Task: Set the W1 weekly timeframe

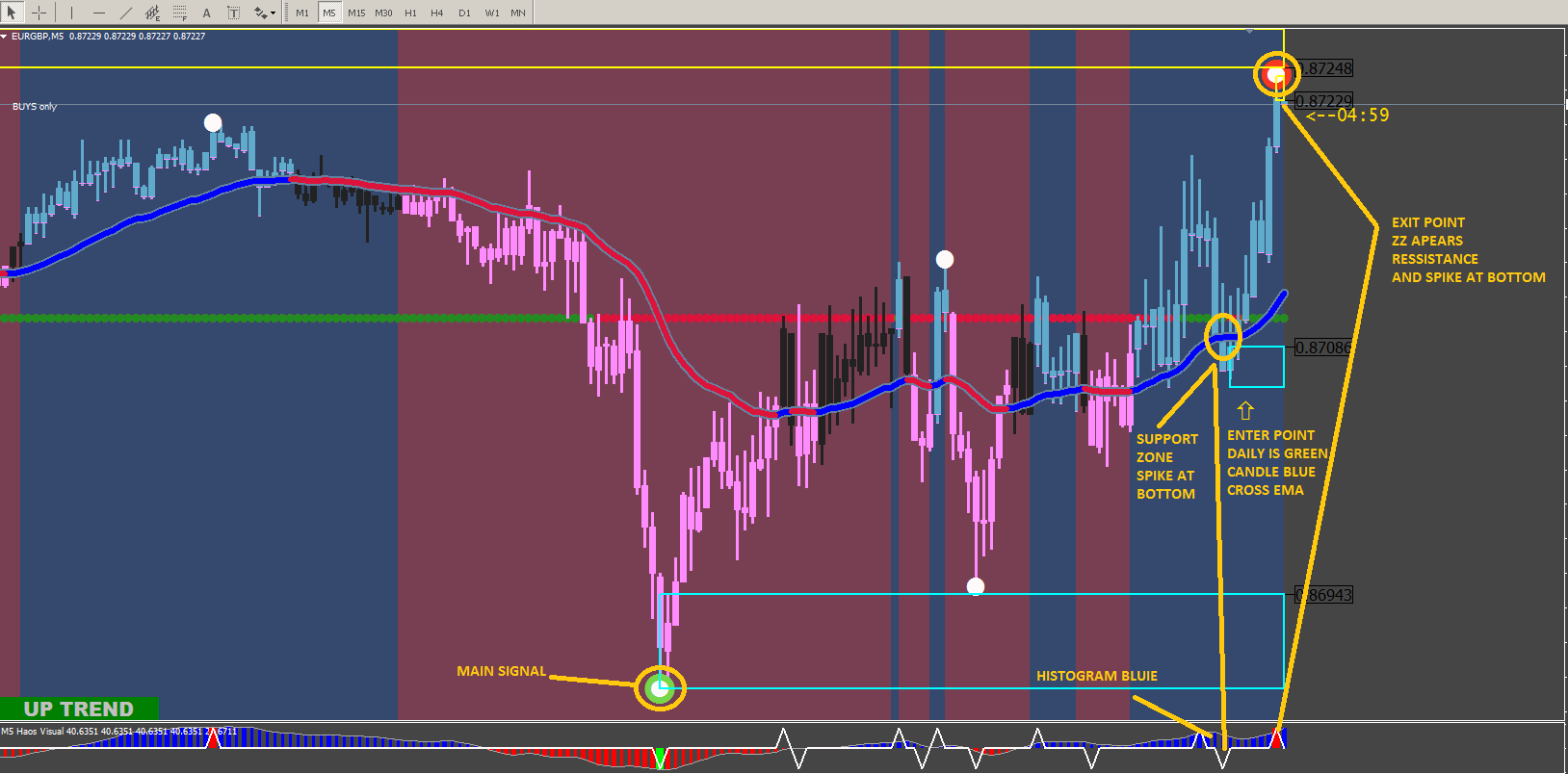Action: (491, 13)
